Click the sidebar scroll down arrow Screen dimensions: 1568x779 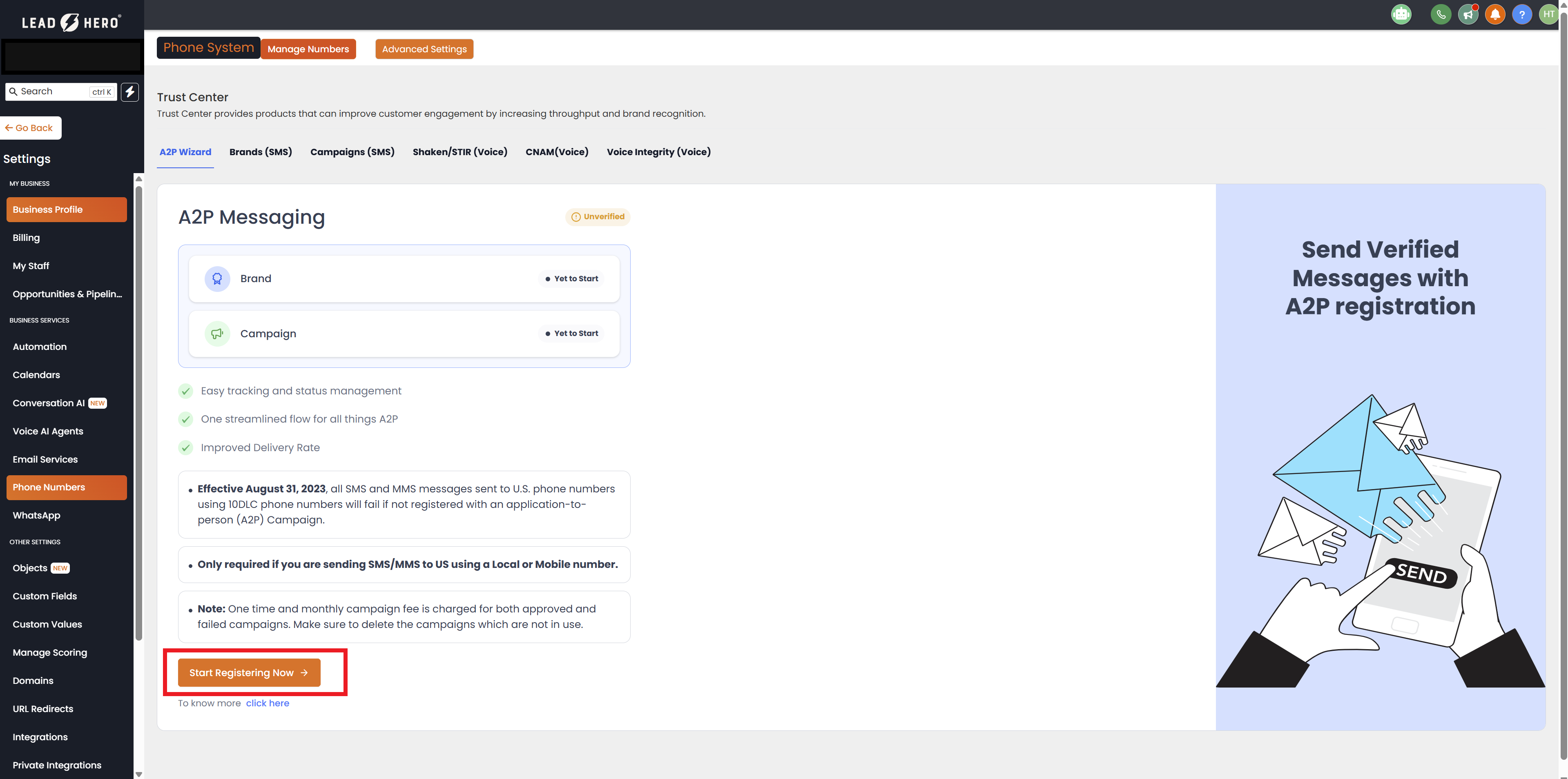139,774
